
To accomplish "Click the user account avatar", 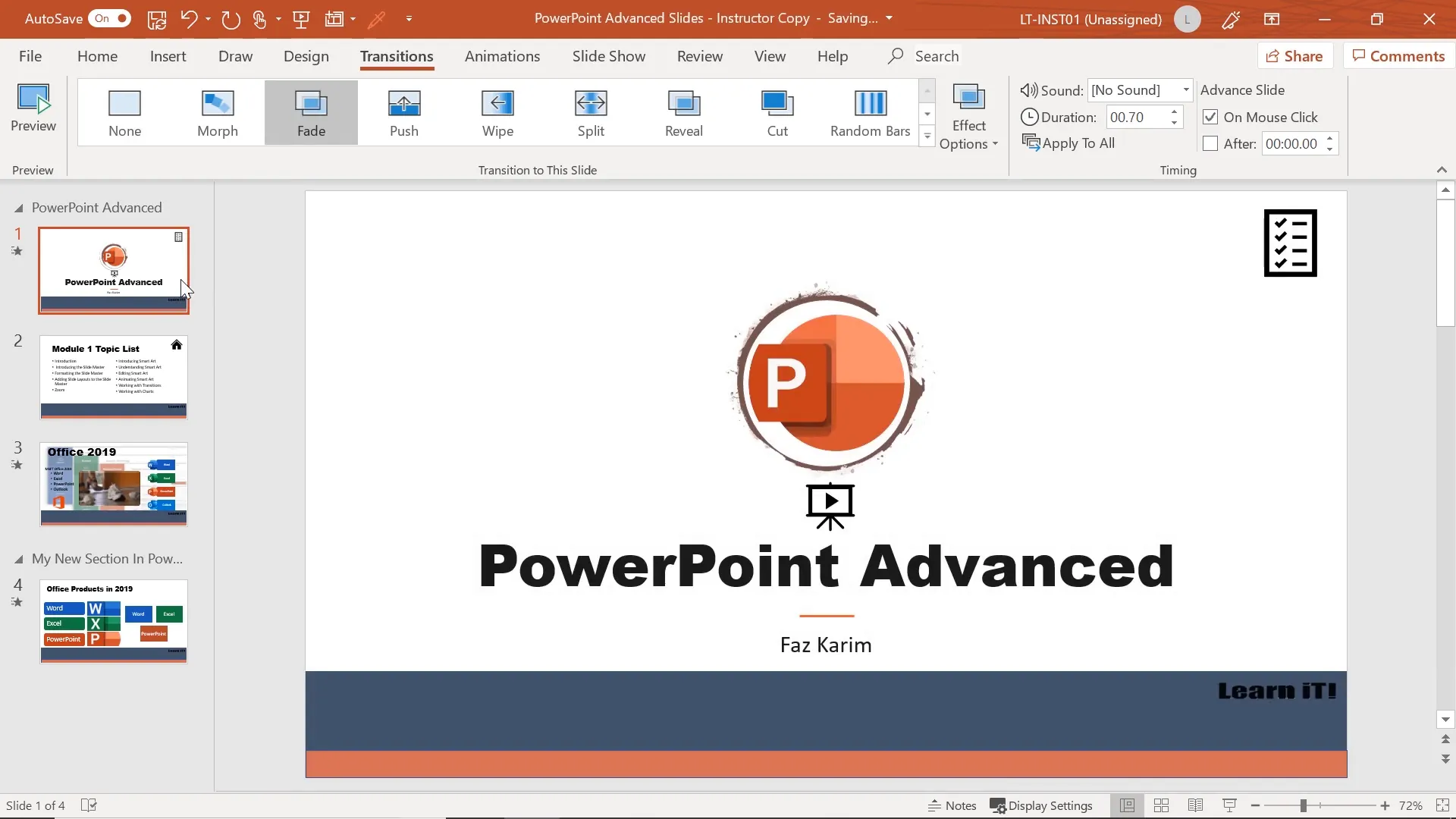I will pos(1188,19).
